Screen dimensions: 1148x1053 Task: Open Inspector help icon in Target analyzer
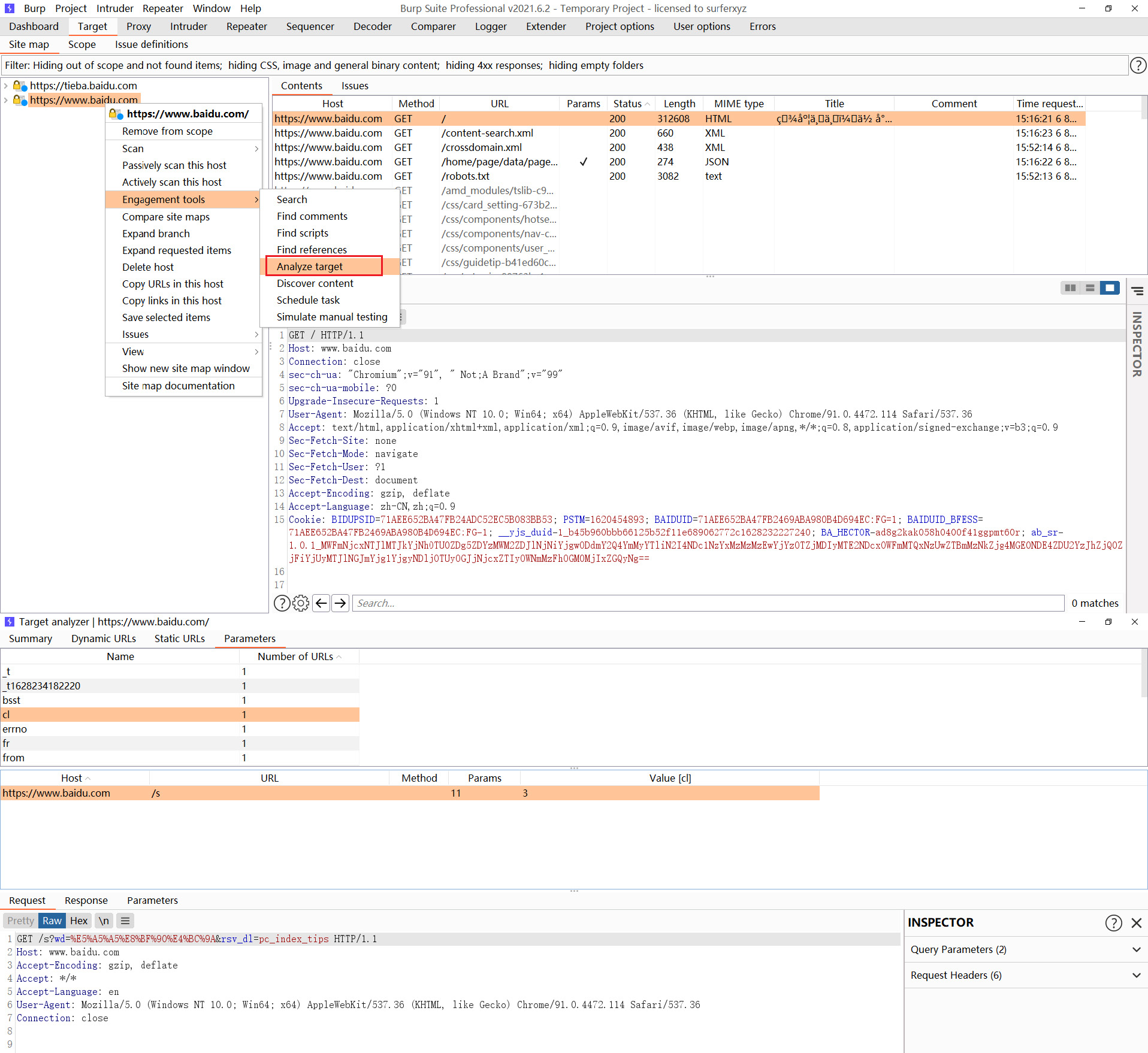(x=1113, y=923)
